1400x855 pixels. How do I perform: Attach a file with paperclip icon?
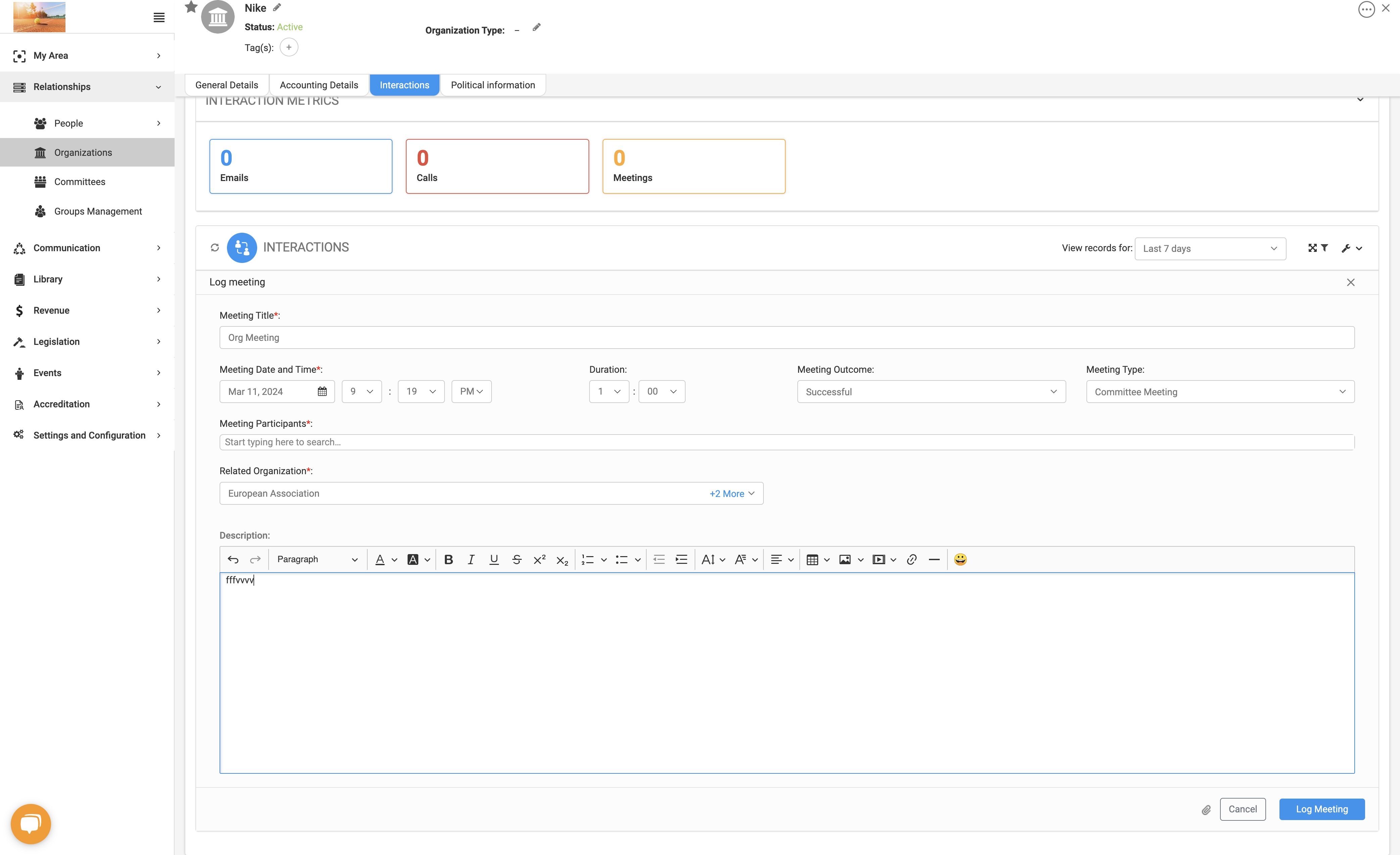pos(1206,810)
